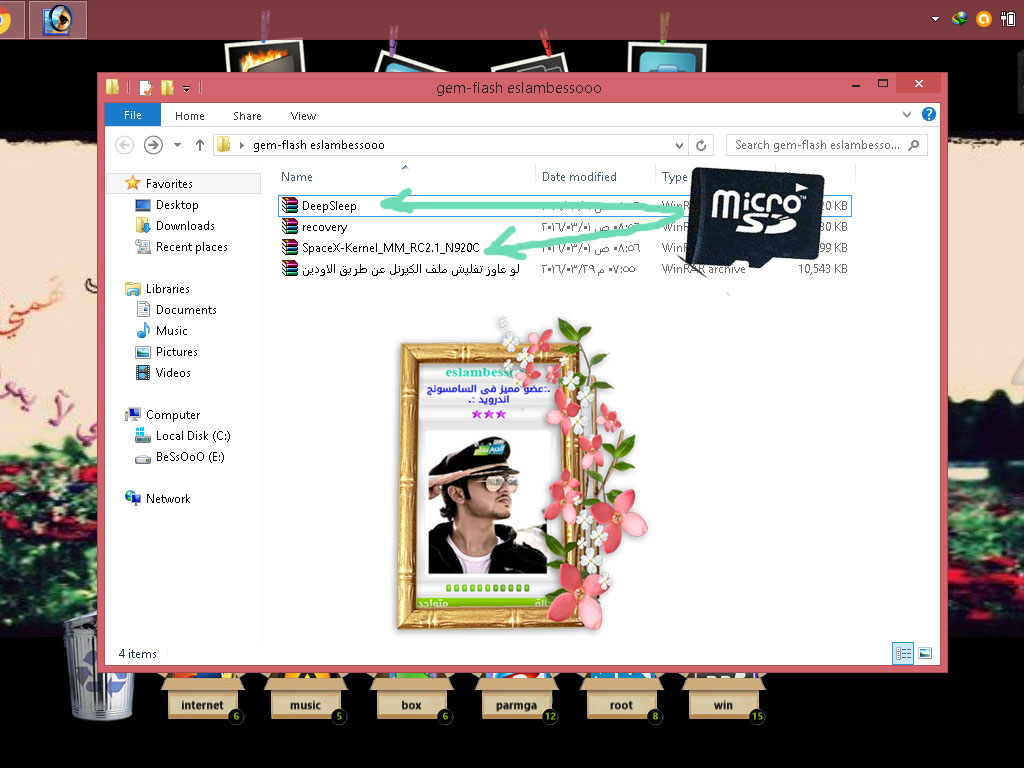The width and height of the screenshot is (1024, 768).
Task: Click the globe network tray icon
Action: click(x=959, y=19)
